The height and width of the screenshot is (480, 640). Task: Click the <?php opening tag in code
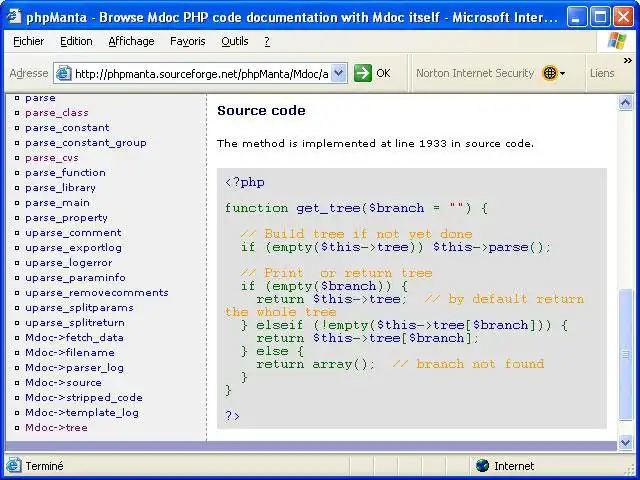point(244,182)
